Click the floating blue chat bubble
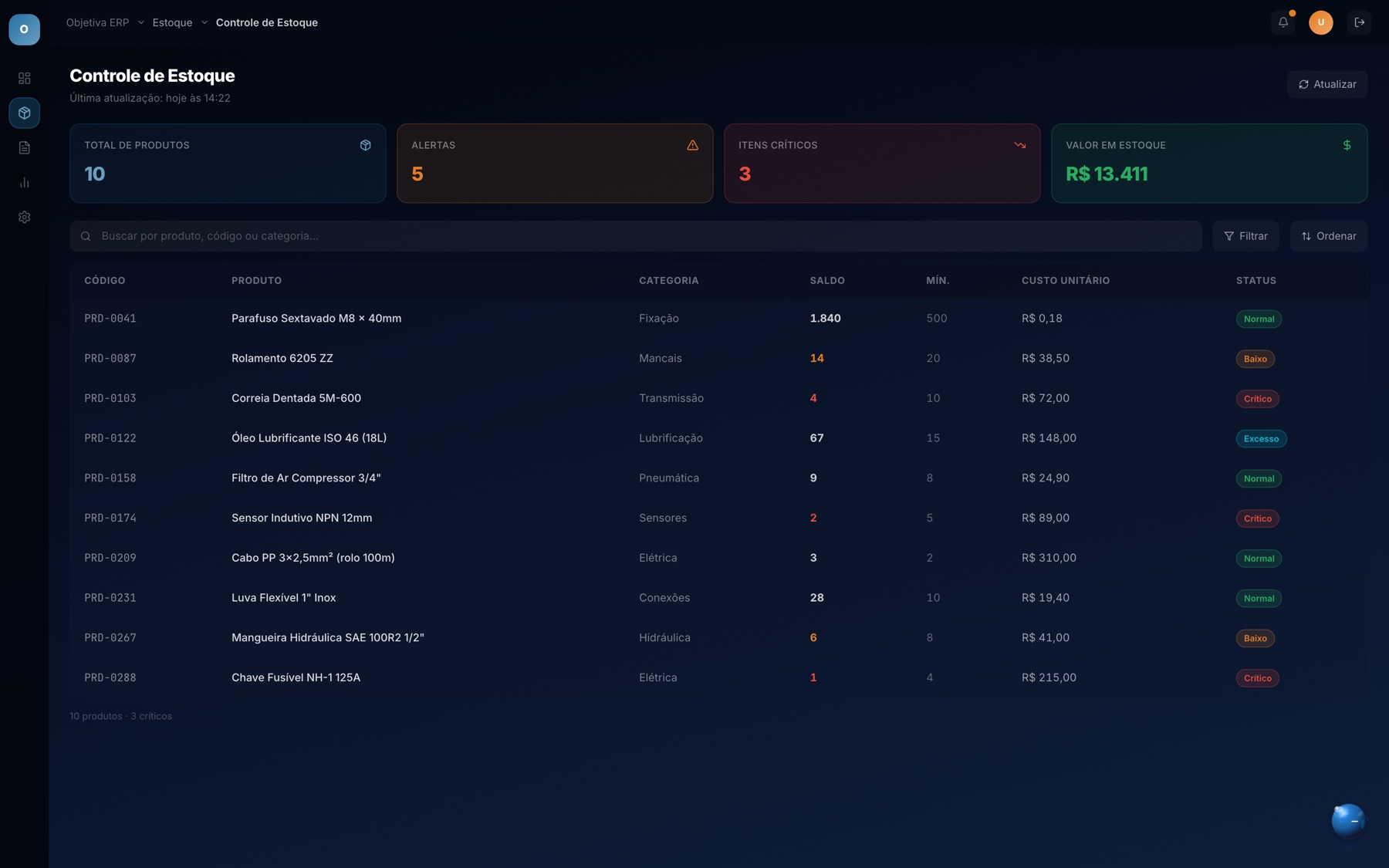1389x868 pixels. coord(1348,820)
